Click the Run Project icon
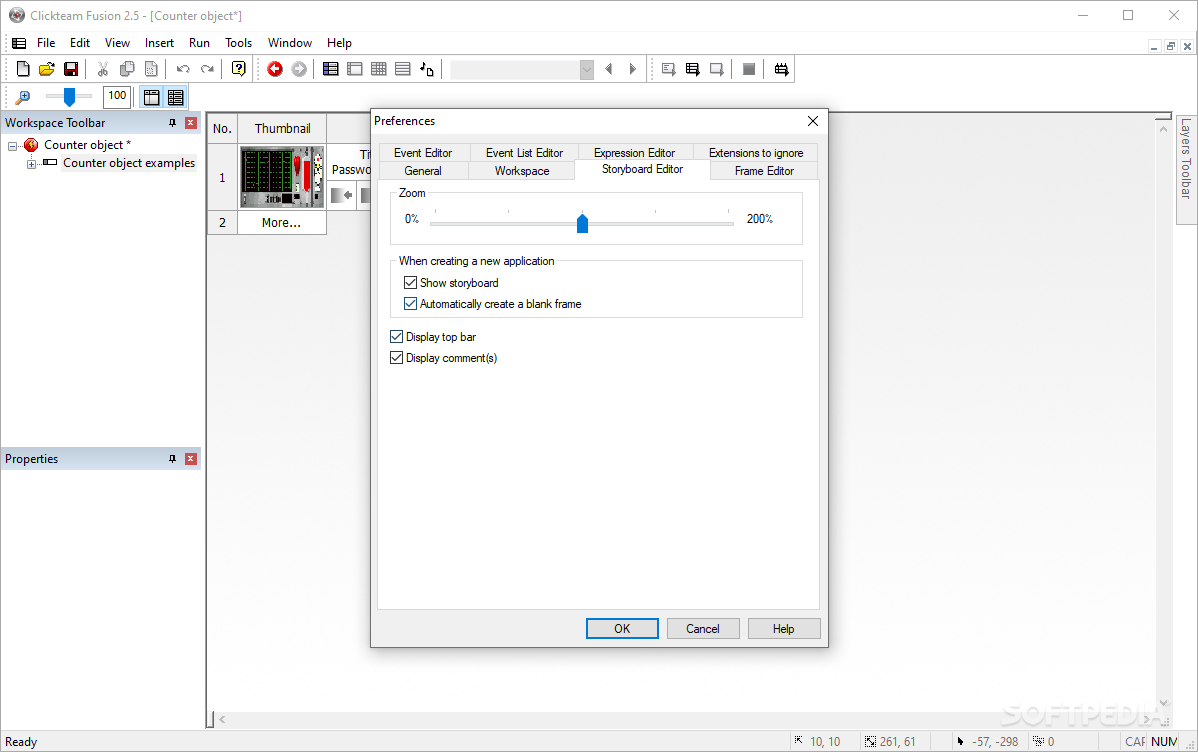 pyautogui.click(x=669, y=69)
